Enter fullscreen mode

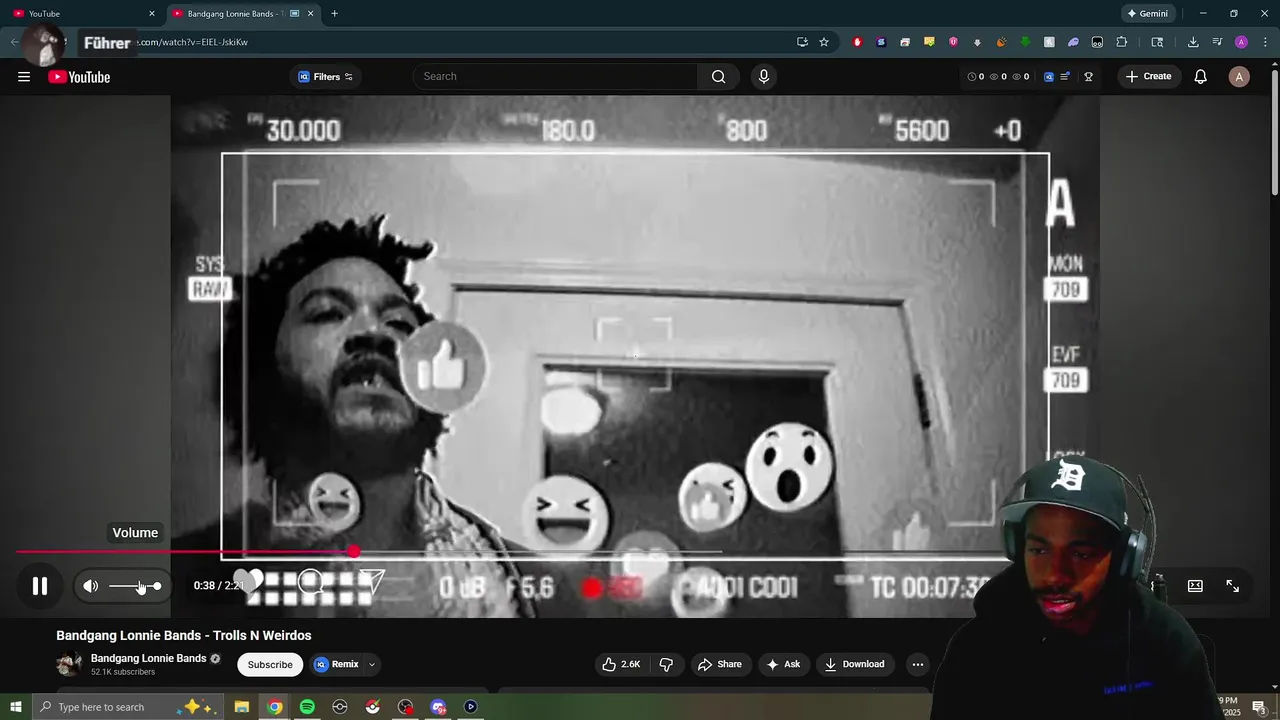[1232, 586]
